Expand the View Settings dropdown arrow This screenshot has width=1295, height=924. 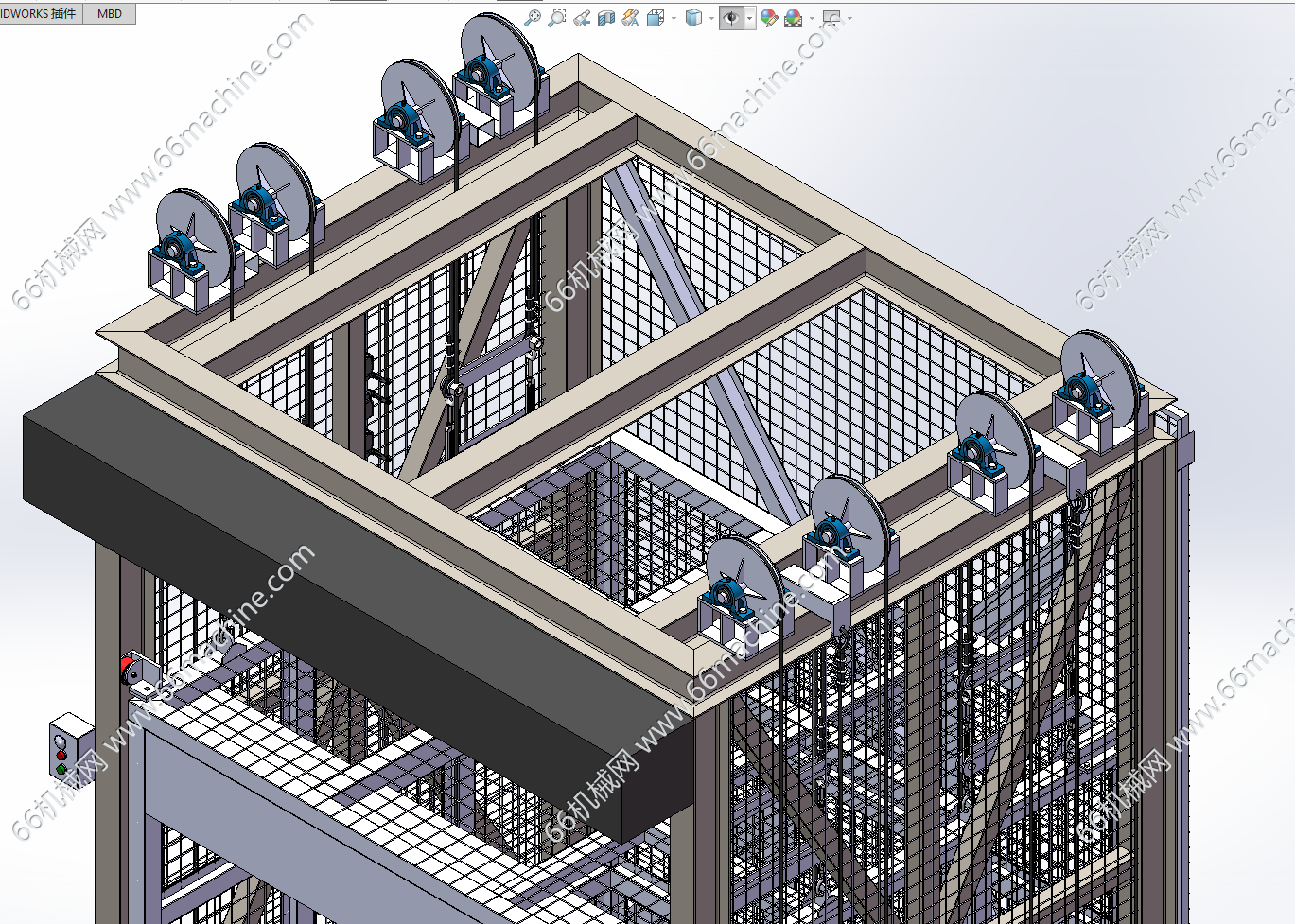click(849, 18)
